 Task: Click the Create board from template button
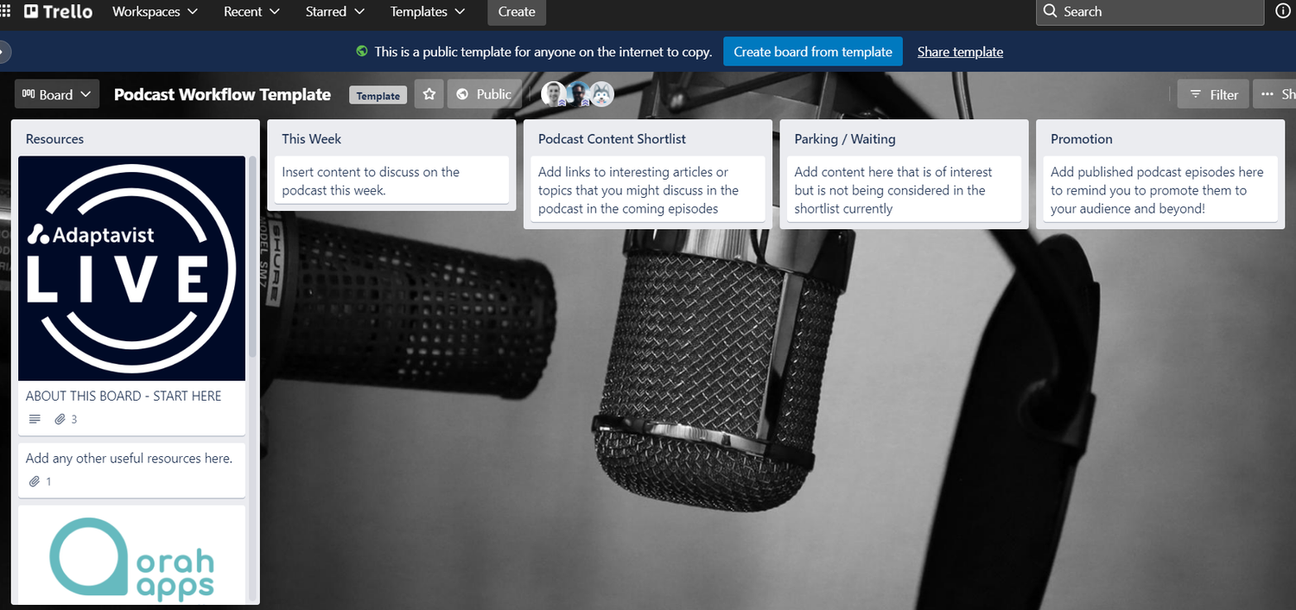pos(812,51)
